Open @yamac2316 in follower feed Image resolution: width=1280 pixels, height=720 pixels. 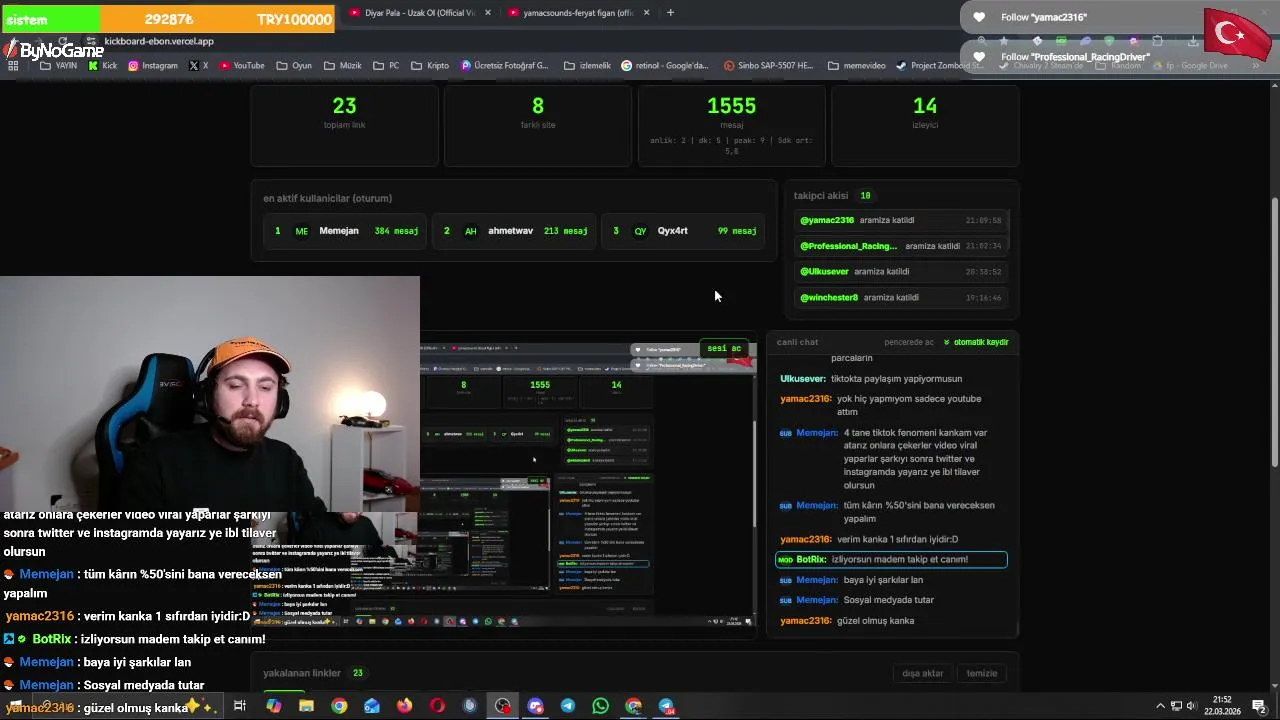click(x=900, y=220)
